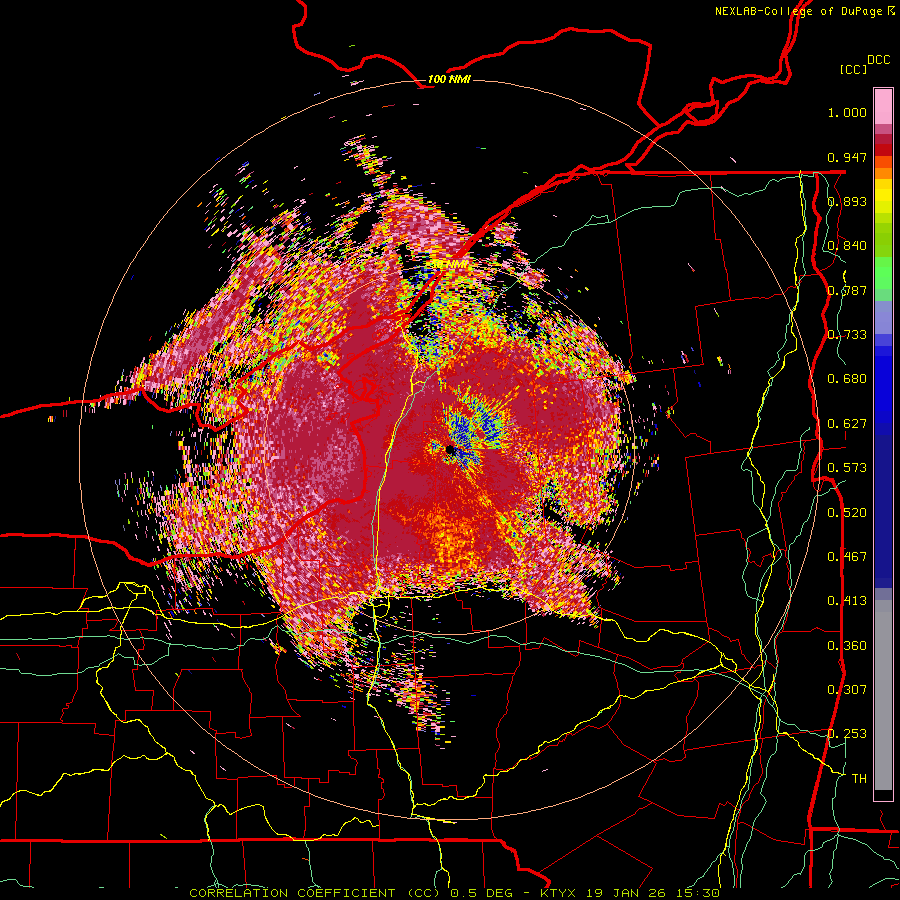Click the bright green band of color scale
Viewport: 900px width, 900px height.
[x=883, y=273]
